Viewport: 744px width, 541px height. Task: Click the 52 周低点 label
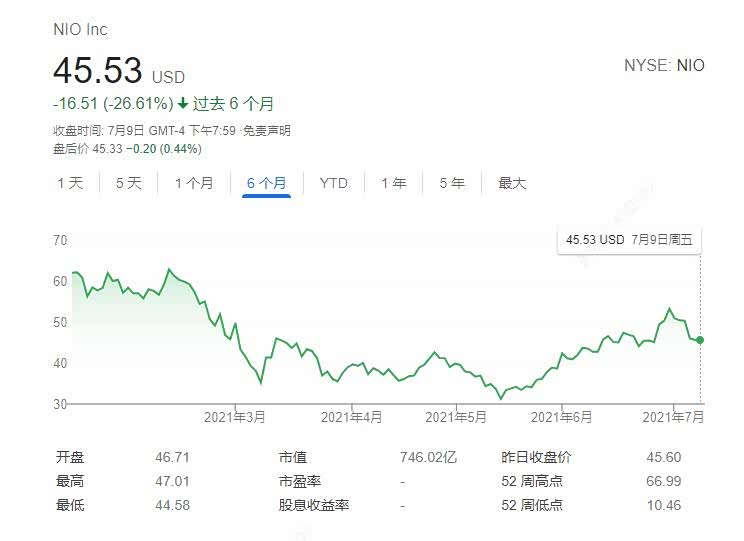532,505
